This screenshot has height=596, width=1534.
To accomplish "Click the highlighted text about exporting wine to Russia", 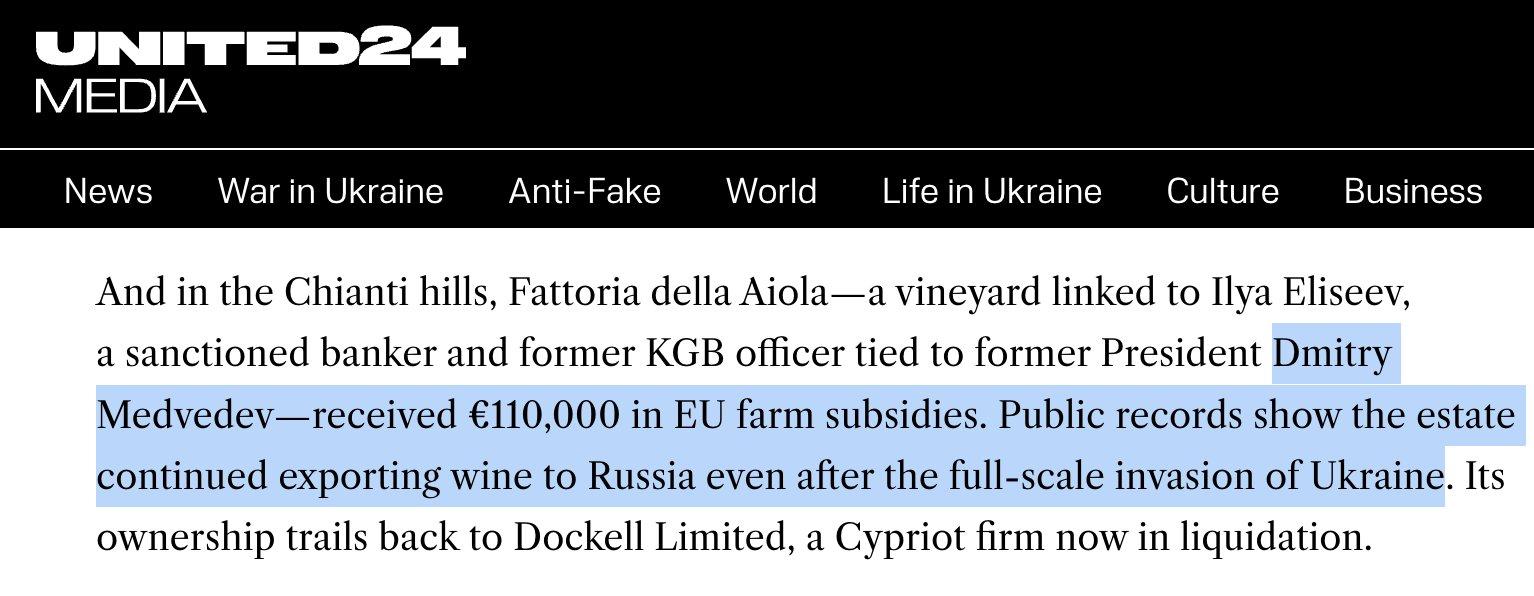I will click(771, 476).
